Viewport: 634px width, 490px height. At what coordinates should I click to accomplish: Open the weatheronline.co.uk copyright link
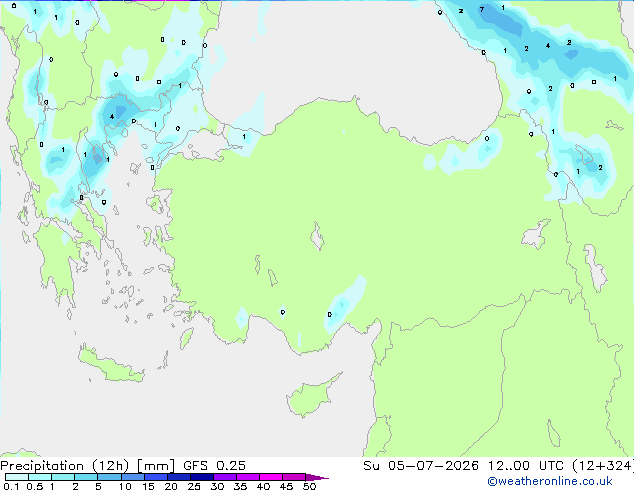[x=549, y=481]
